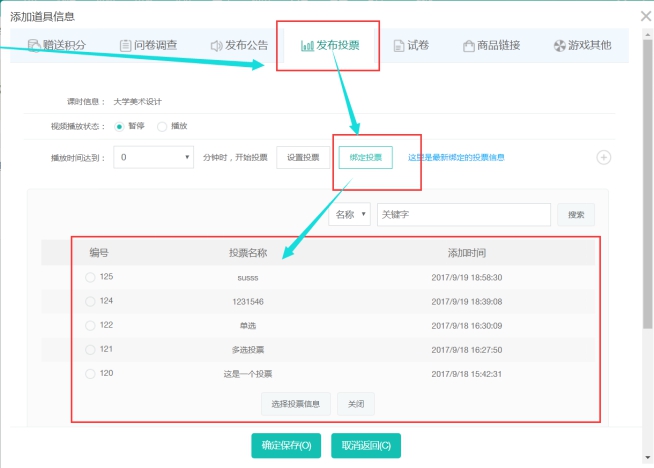Open the 播放时间达到 minutes dropdown

[x=153, y=157]
